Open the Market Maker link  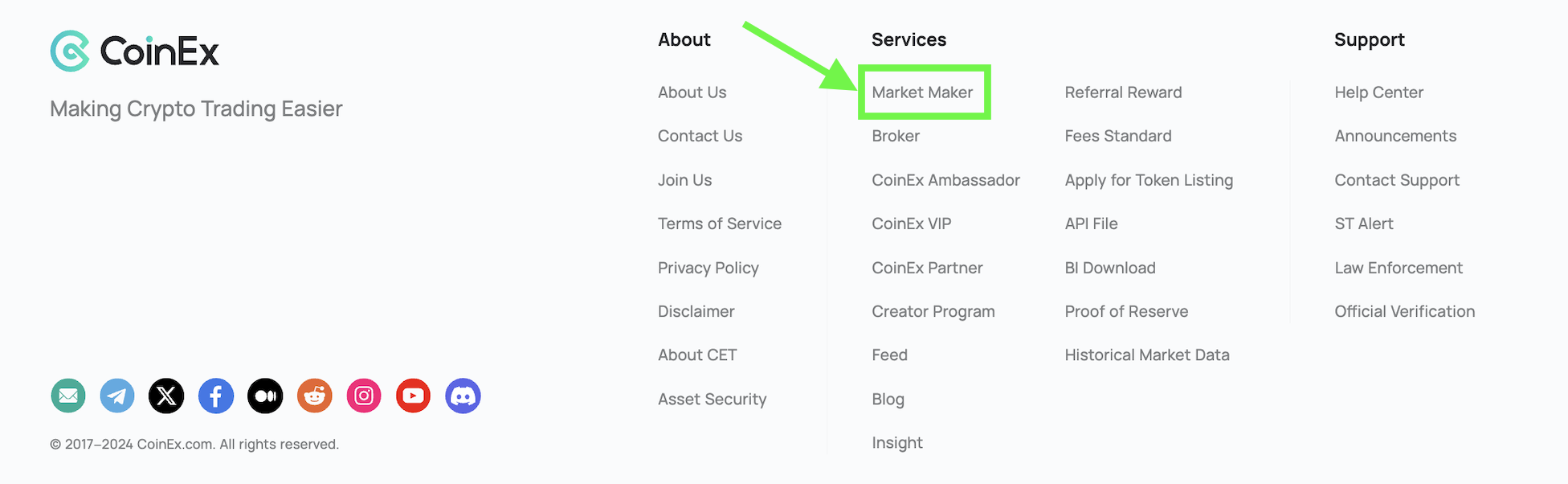click(x=922, y=92)
